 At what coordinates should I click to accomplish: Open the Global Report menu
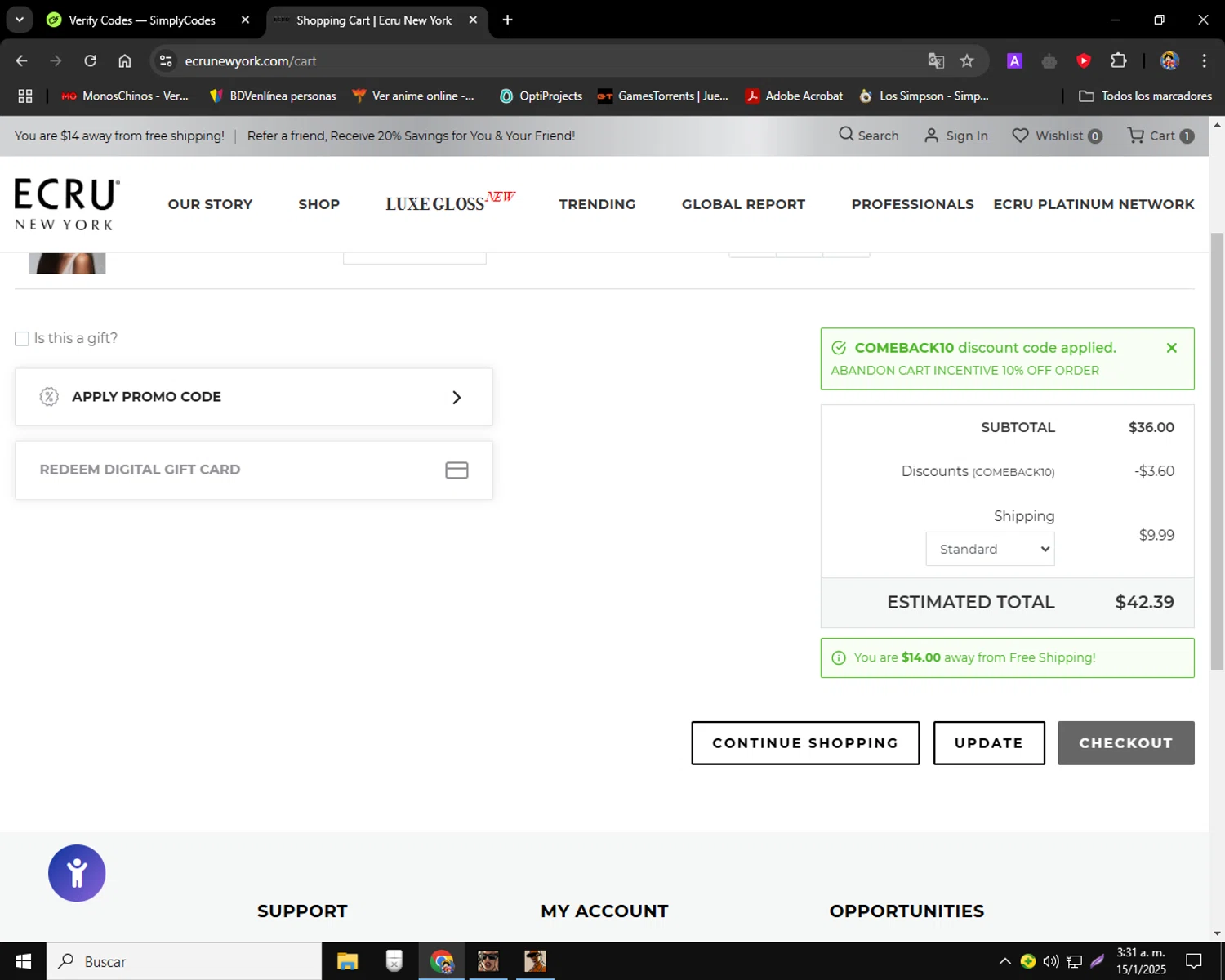[x=743, y=204]
